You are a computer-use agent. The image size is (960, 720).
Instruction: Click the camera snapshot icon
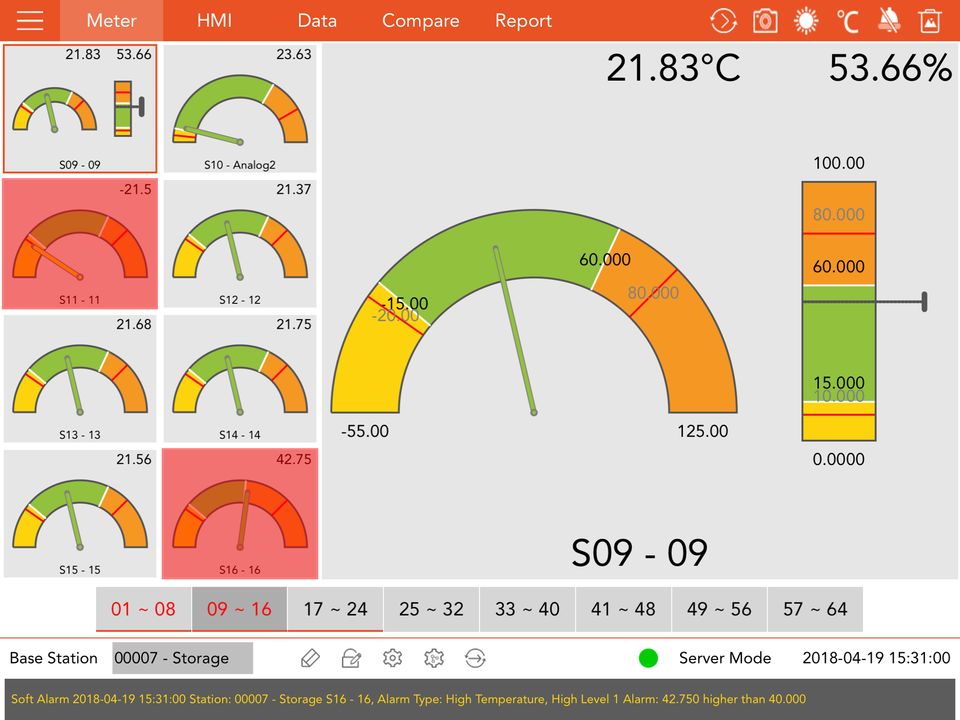(765, 21)
